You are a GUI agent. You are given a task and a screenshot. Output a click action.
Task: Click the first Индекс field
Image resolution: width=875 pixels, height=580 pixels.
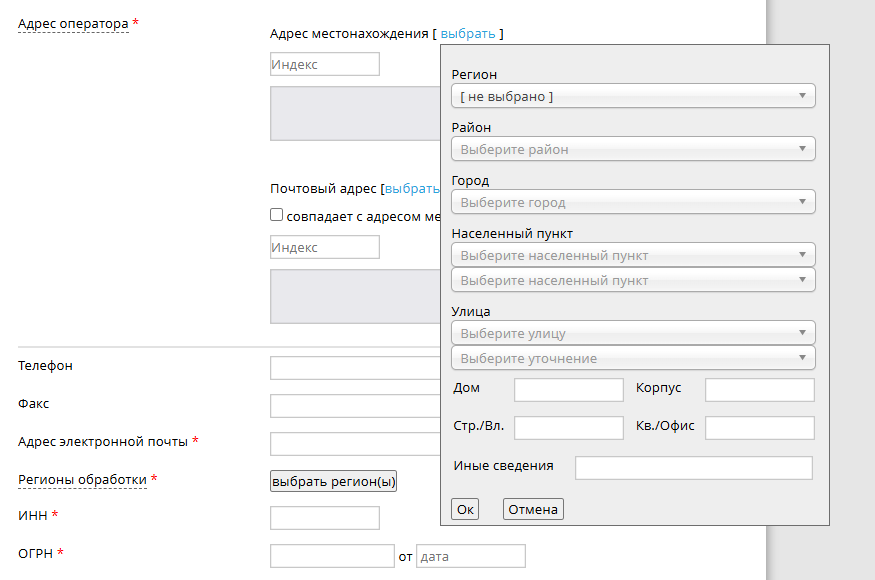[325, 64]
